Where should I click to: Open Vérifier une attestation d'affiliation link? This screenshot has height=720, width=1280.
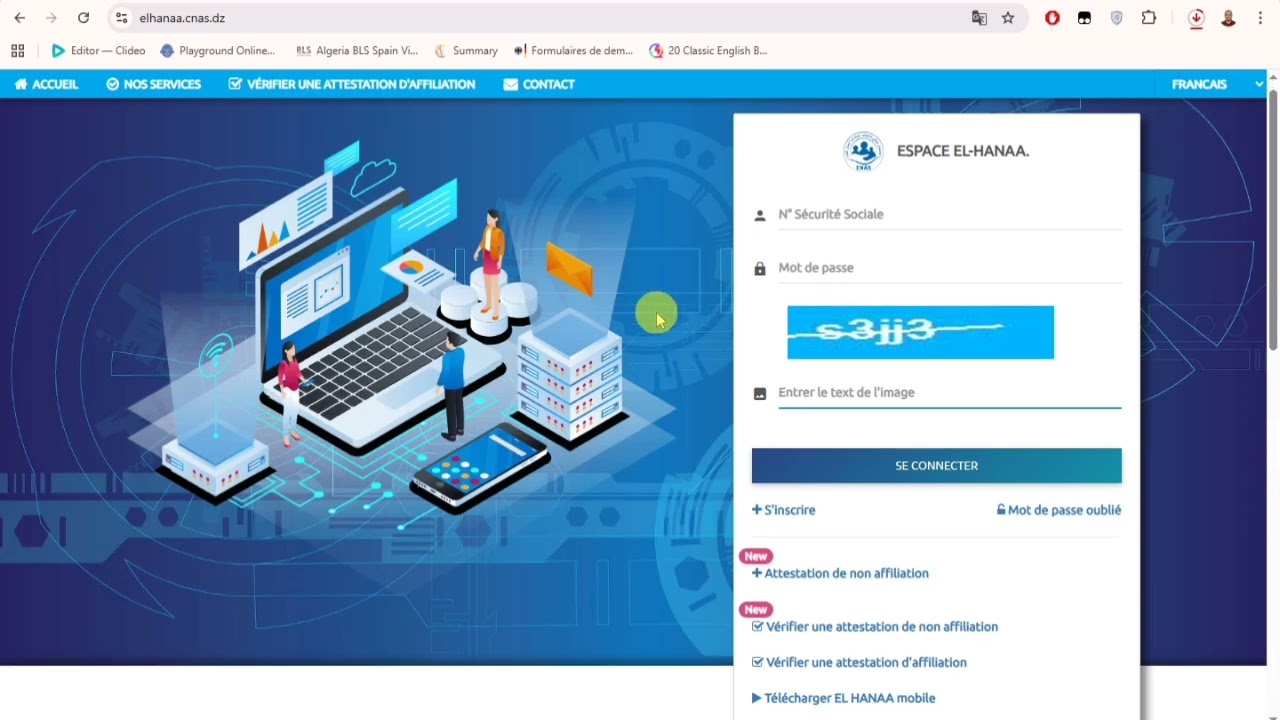coord(859,663)
